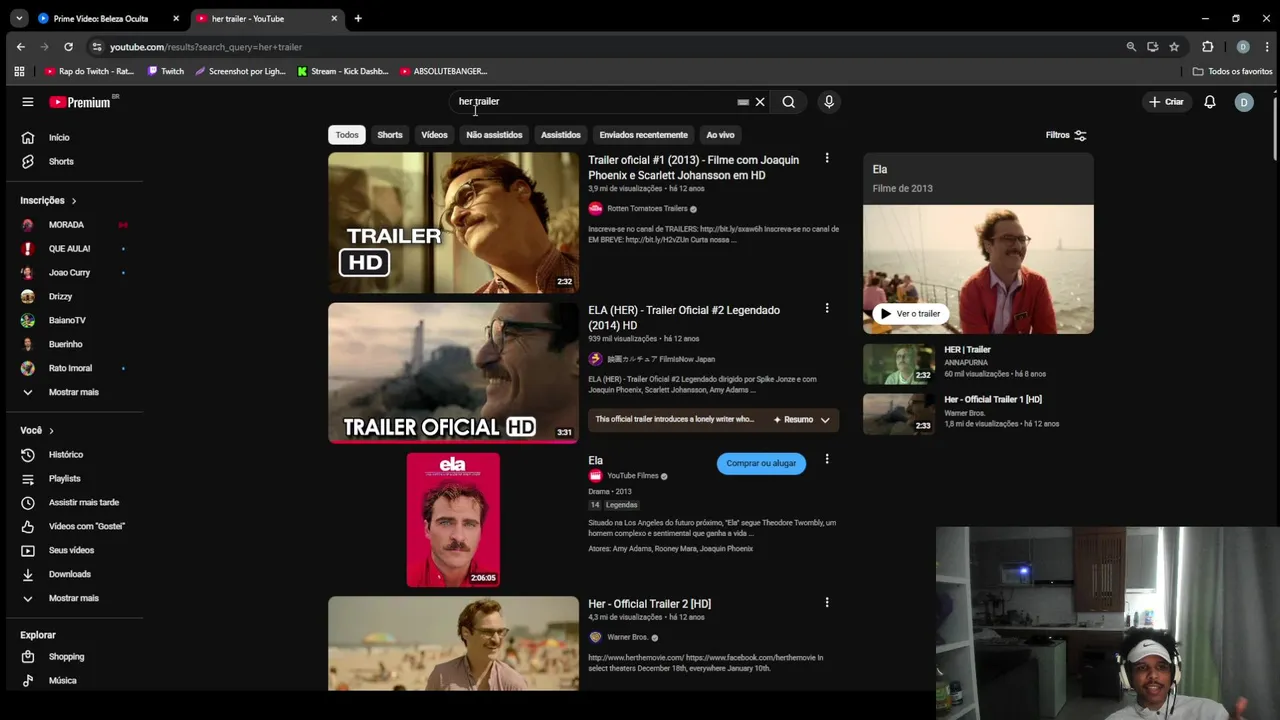
Task: Click Comprar ou alugar button
Action: coord(761,463)
